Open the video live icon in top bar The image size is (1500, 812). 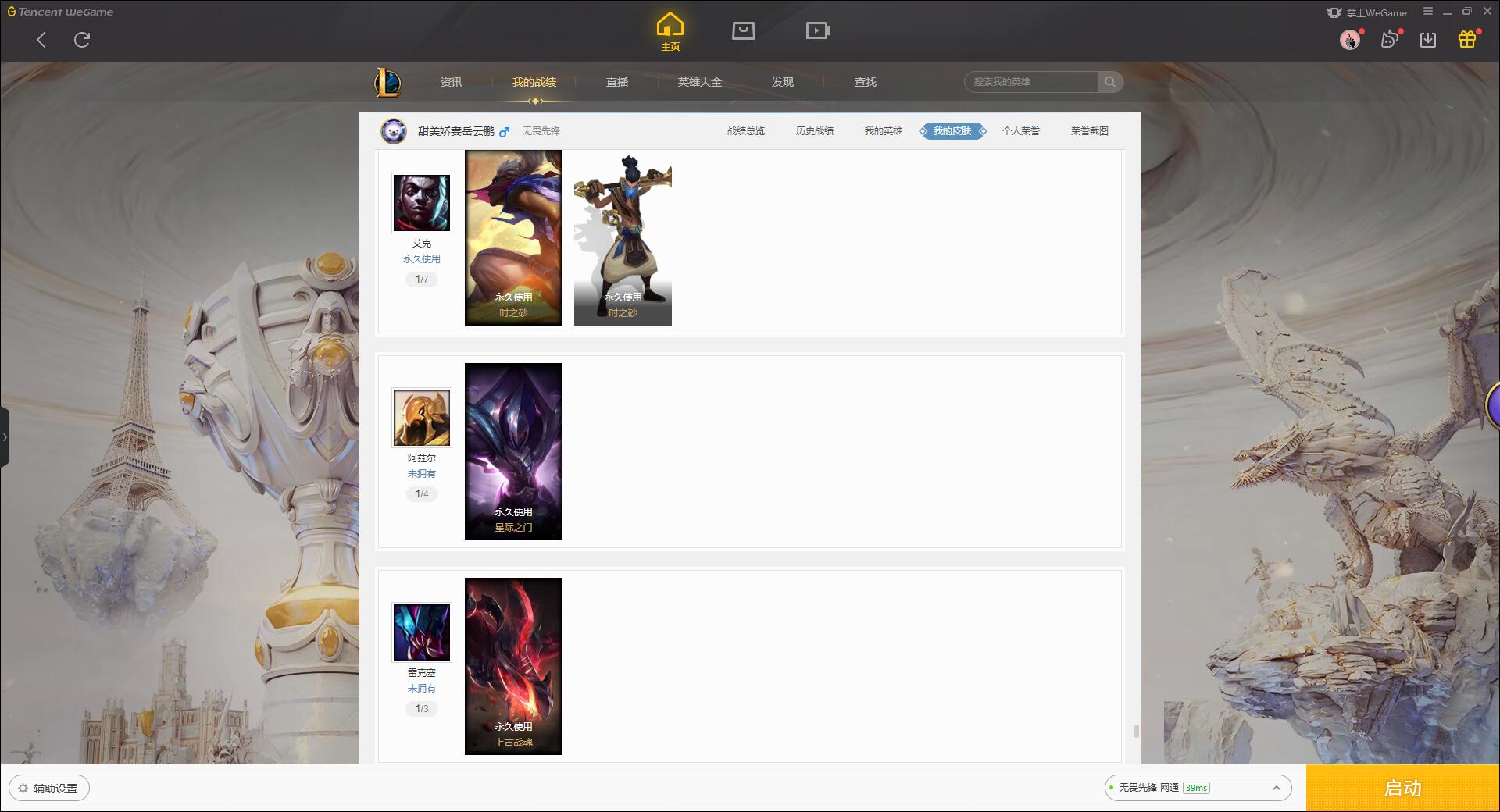[818, 30]
